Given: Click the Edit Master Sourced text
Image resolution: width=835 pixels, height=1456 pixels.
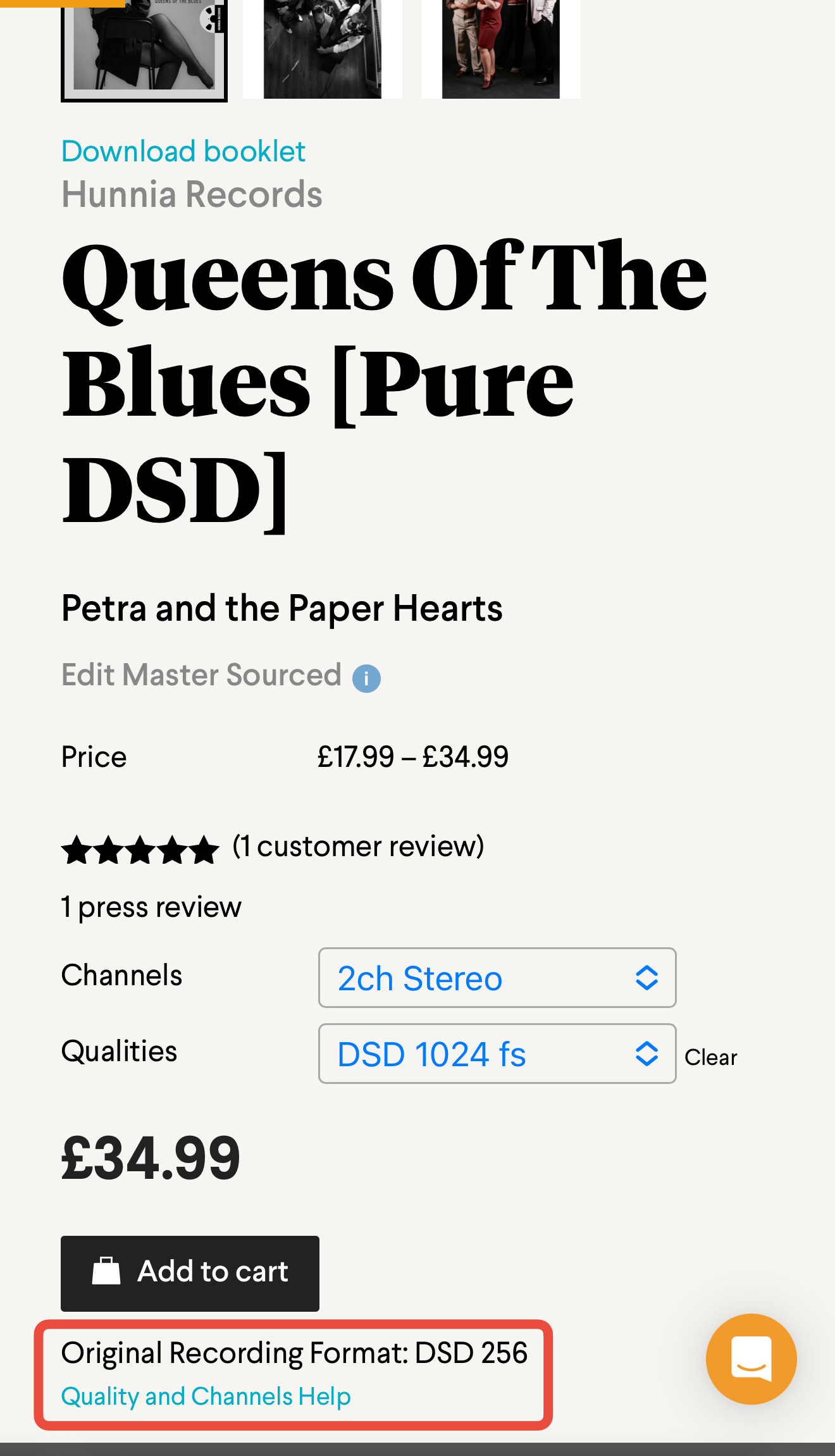Looking at the screenshot, I should click(201, 675).
